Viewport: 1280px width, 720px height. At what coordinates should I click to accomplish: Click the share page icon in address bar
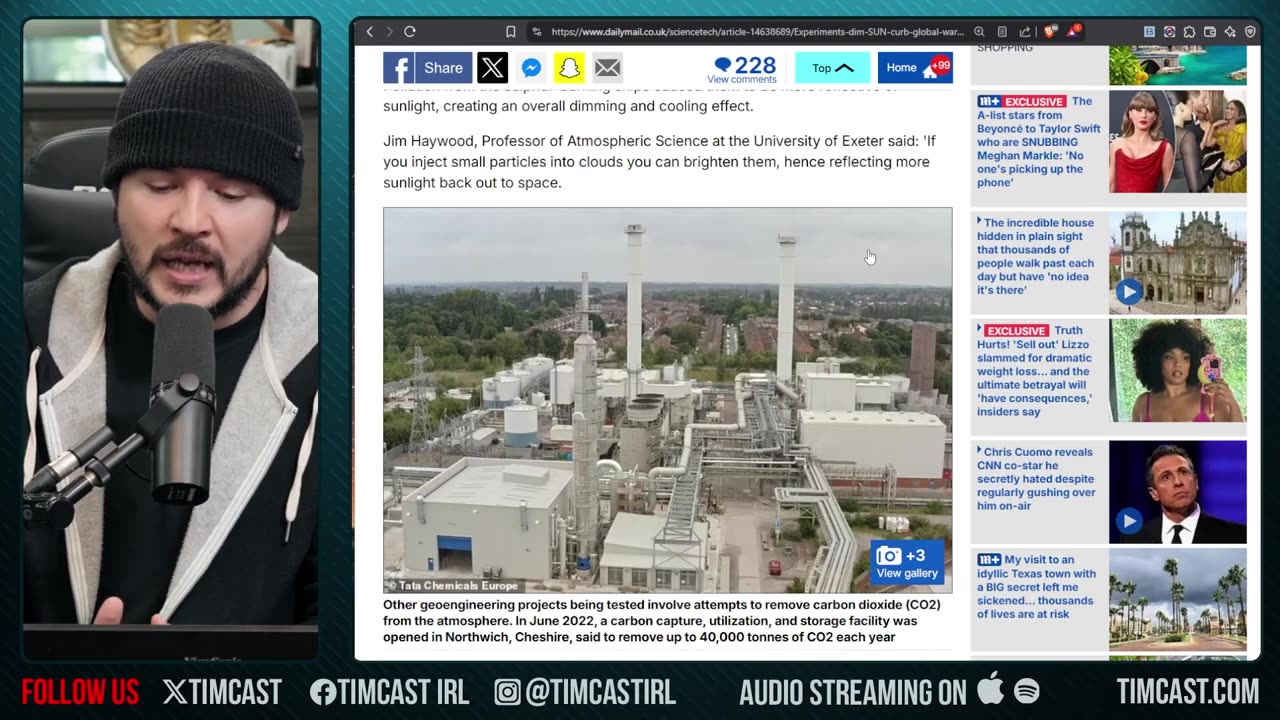[1025, 32]
